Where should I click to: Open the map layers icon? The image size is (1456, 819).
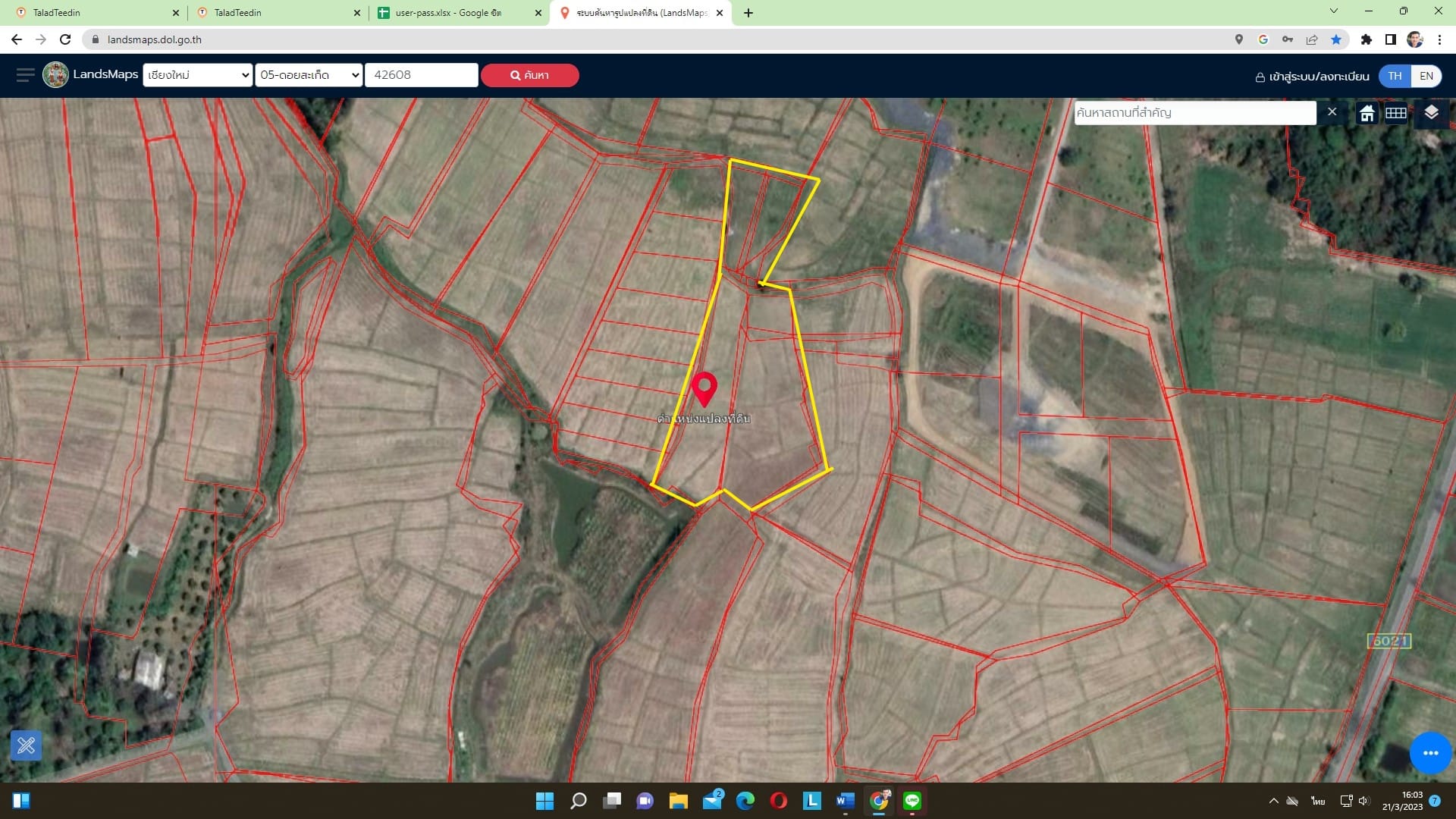(x=1431, y=113)
